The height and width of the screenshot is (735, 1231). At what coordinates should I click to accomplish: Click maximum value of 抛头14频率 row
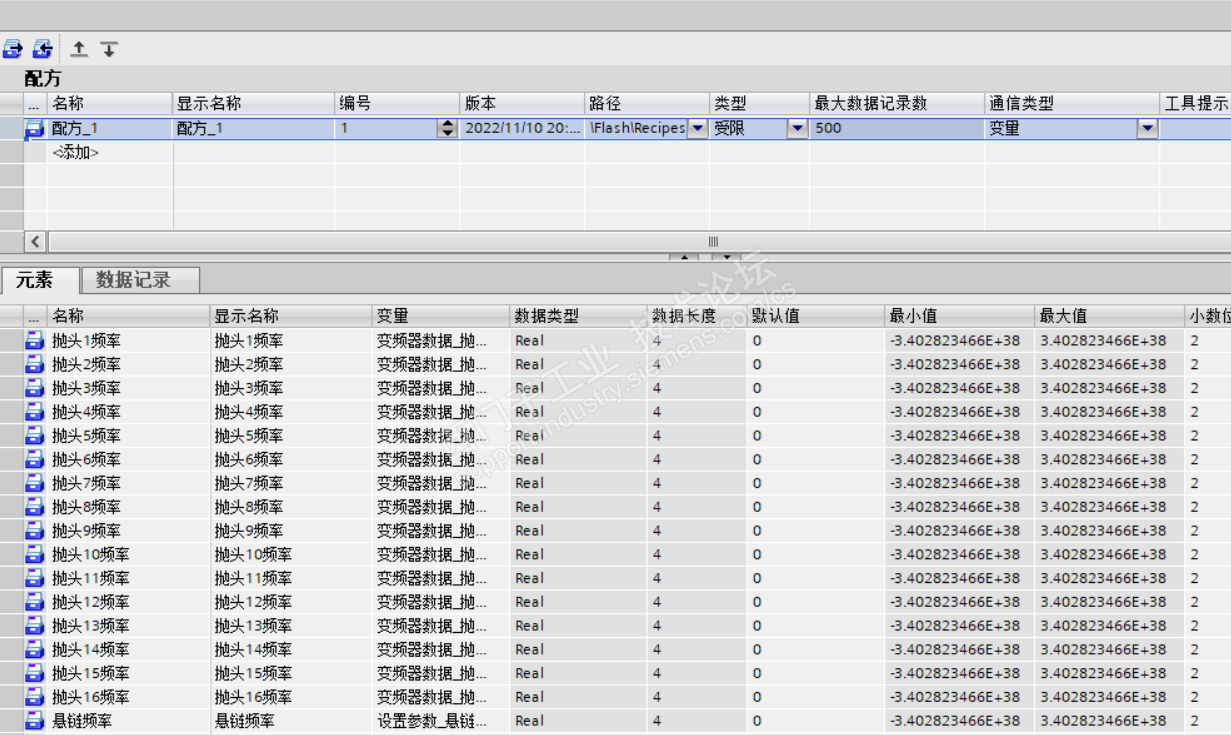pyautogui.click(x=1109, y=649)
